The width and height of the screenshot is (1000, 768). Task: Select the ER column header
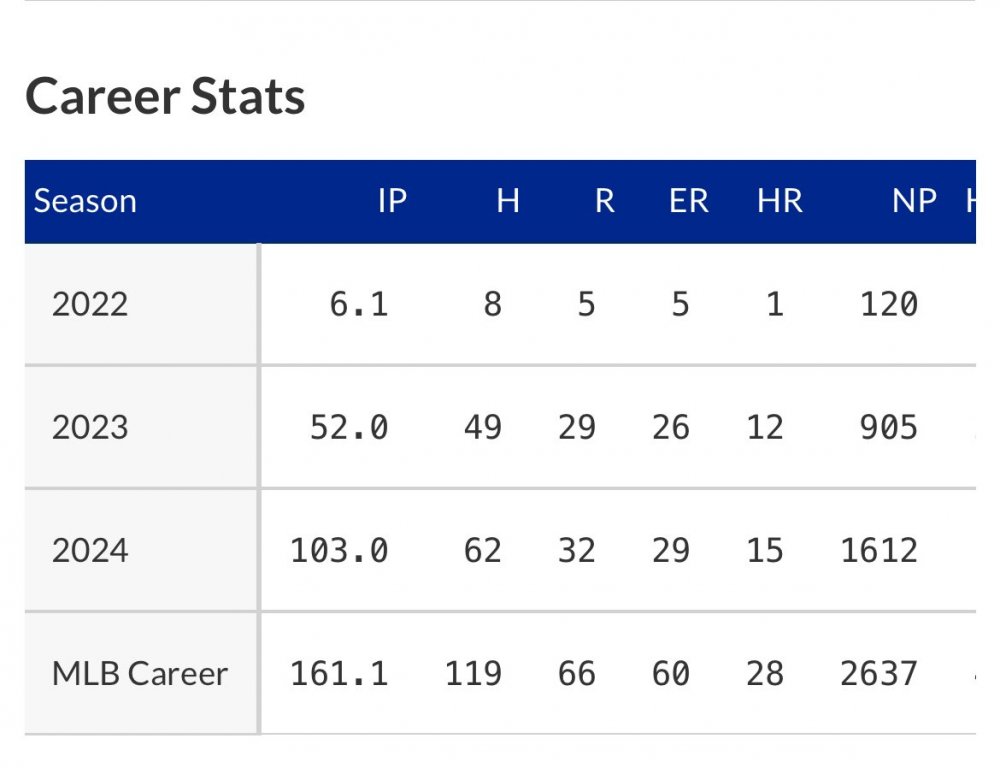688,201
